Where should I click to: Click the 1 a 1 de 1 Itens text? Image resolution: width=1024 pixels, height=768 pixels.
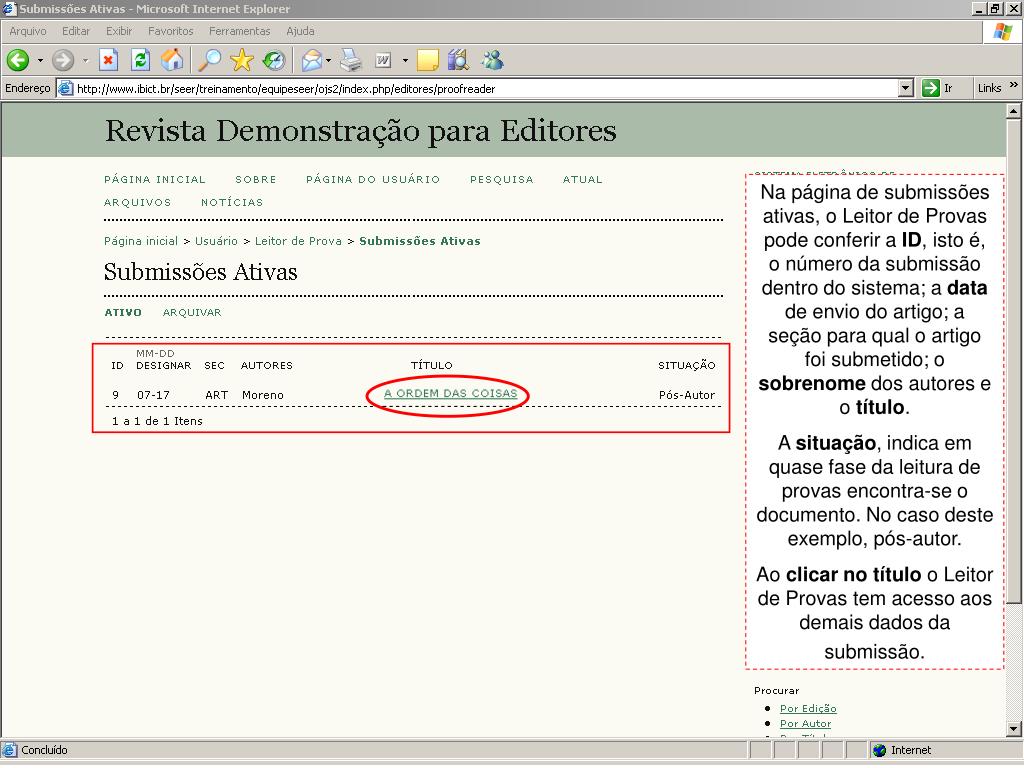(157, 421)
